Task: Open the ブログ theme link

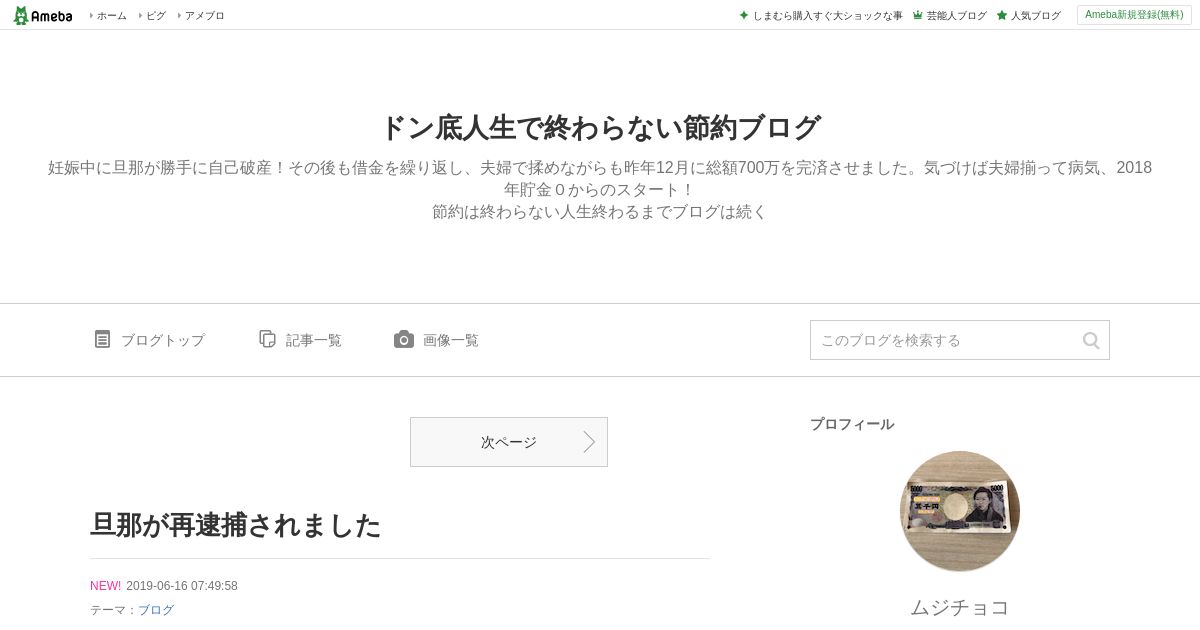Action: tap(156, 610)
